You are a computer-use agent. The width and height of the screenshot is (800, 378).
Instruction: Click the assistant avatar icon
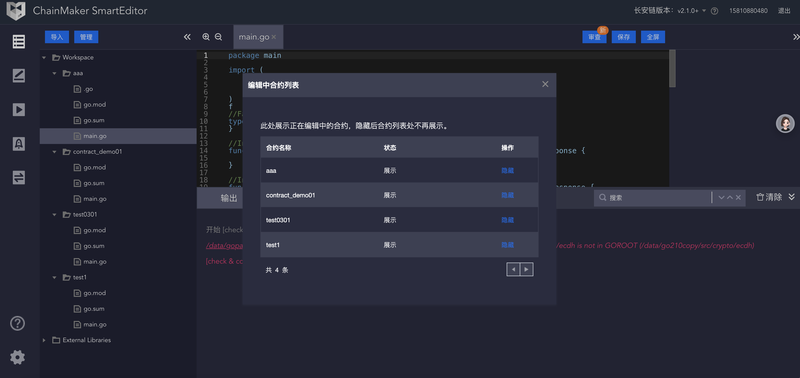pos(785,123)
